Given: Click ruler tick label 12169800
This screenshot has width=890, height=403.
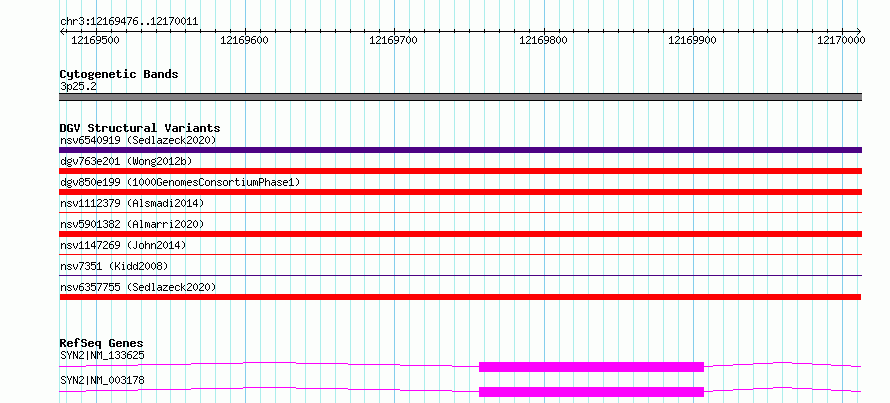Looking at the screenshot, I should pyautogui.click(x=544, y=40).
